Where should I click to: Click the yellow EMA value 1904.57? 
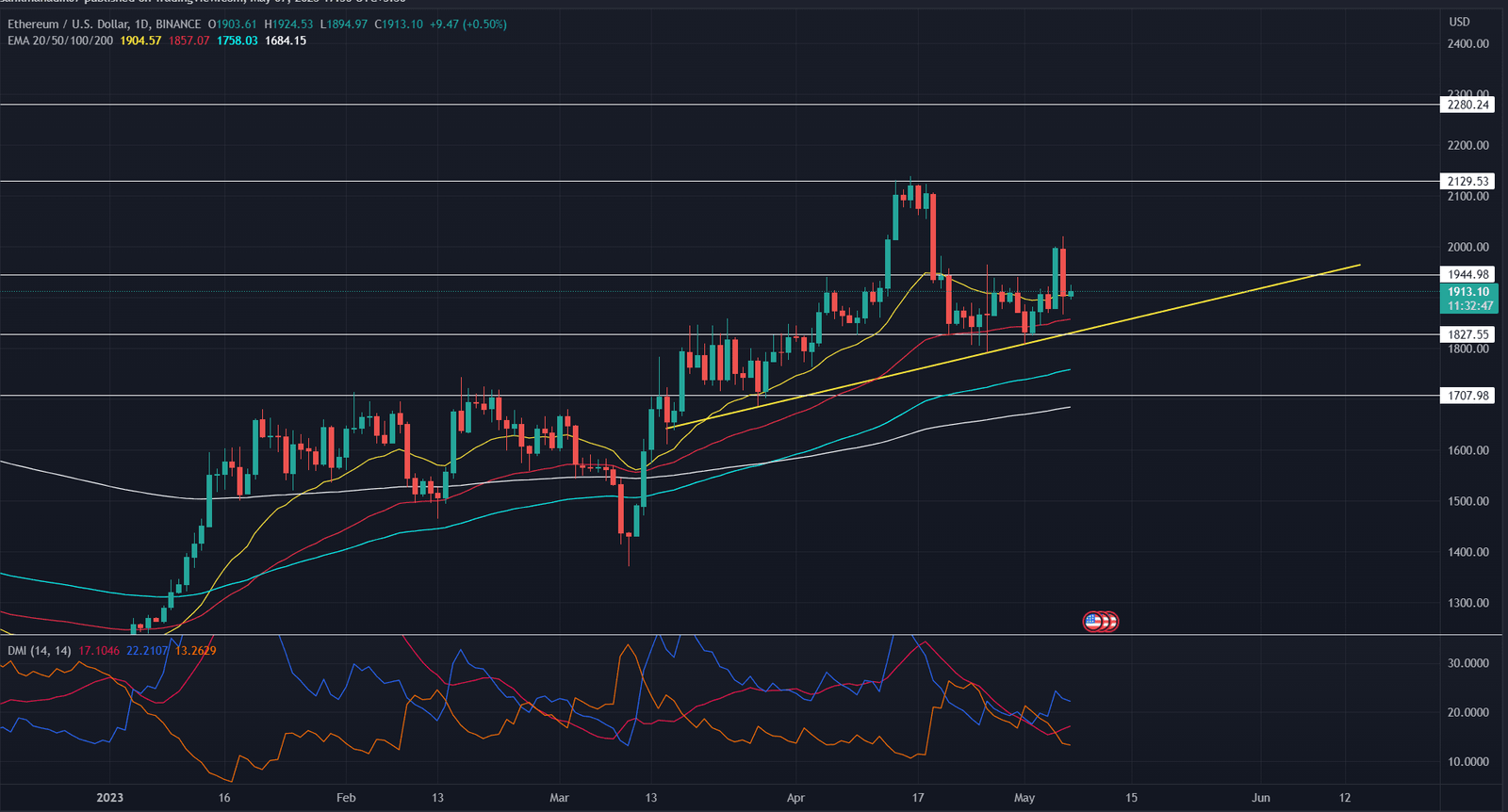click(x=140, y=41)
